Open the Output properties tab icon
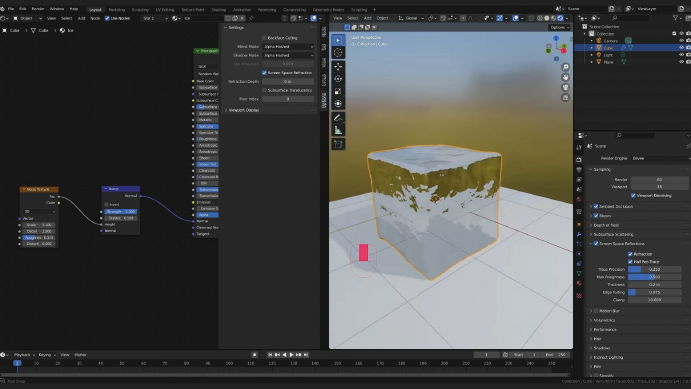Image resolution: width=691 pixels, height=389 pixels. (579, 170)
